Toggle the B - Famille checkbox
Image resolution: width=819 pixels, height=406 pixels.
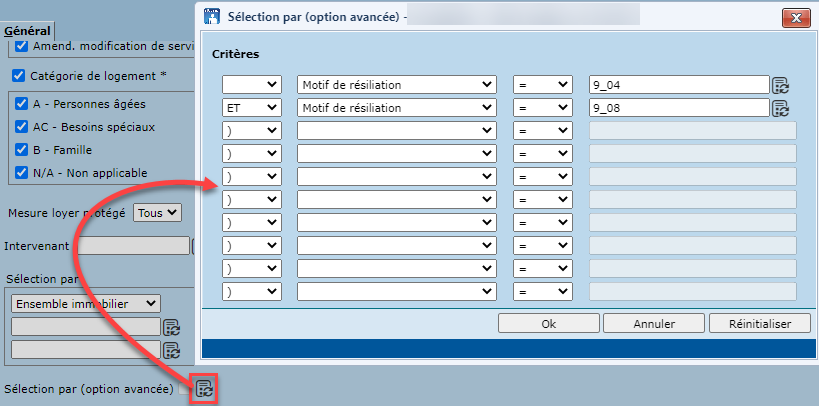22,150
